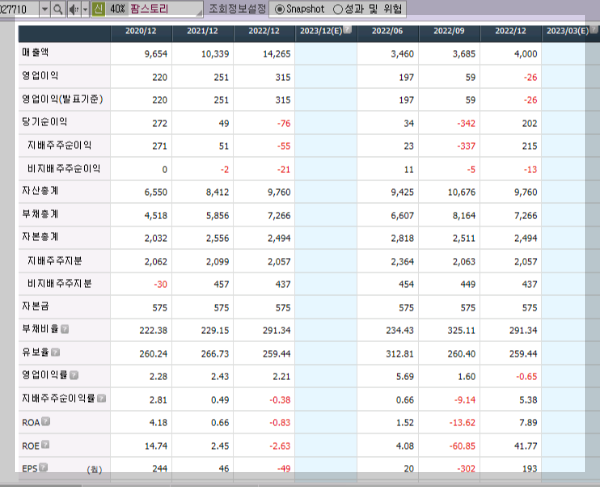This screenshot has height=487, width=600.
Task: Click the info icon next to ROA
Action: point(46,421)
